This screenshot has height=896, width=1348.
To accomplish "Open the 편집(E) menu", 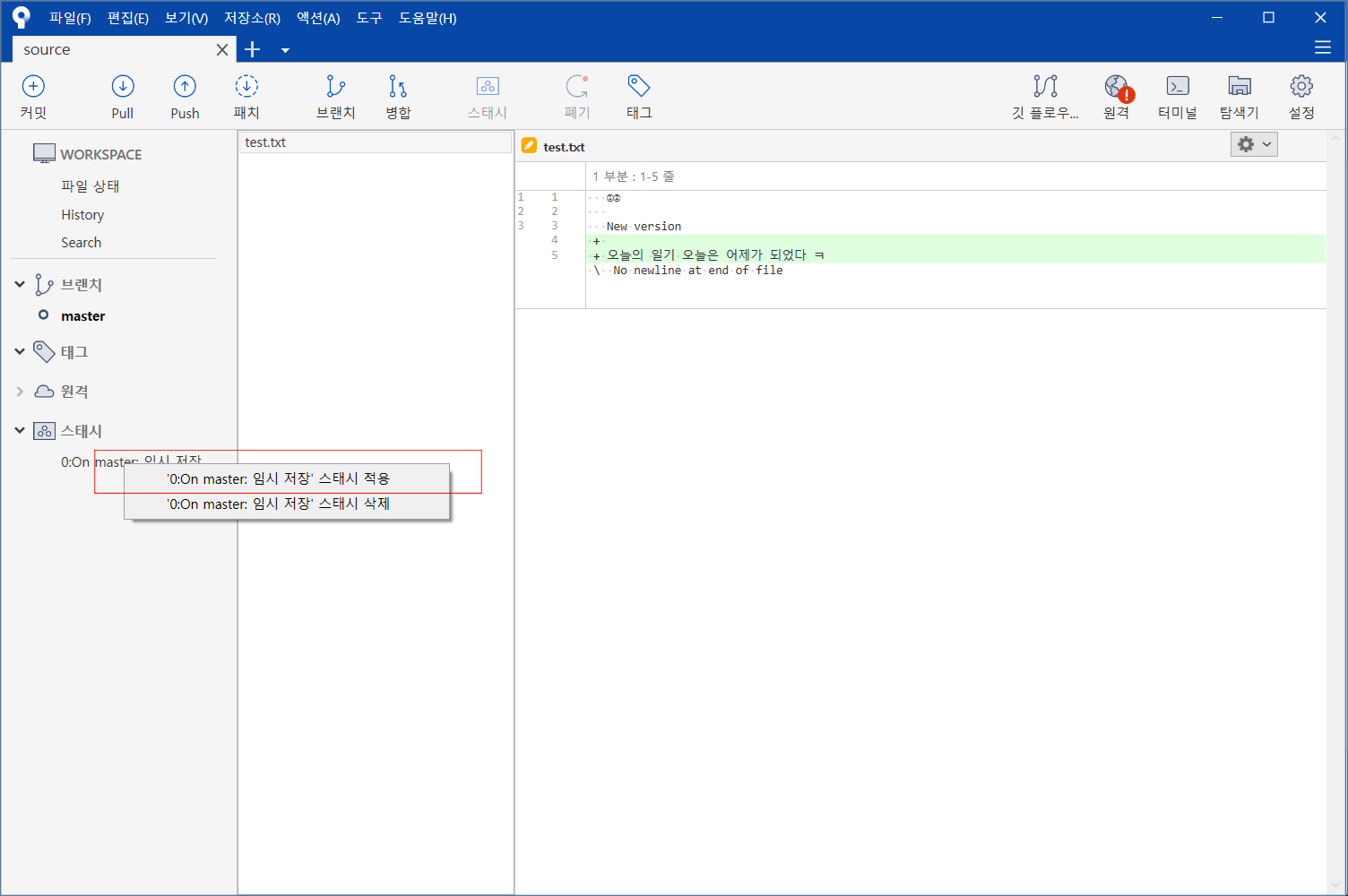I will coord(128,18).
